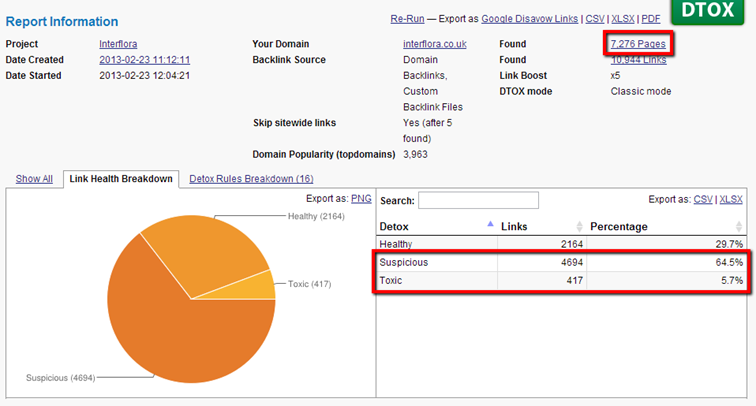This screenshot has width=756, height=406.
Task: Click the Re-Run link
Action: 407,19
